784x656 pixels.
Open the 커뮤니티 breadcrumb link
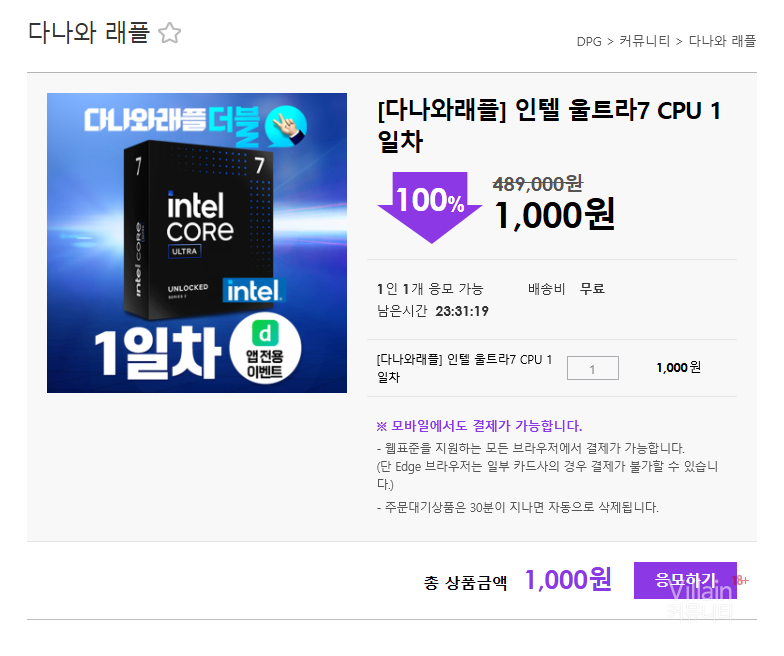pyautogui.click(x=644, y=41)
